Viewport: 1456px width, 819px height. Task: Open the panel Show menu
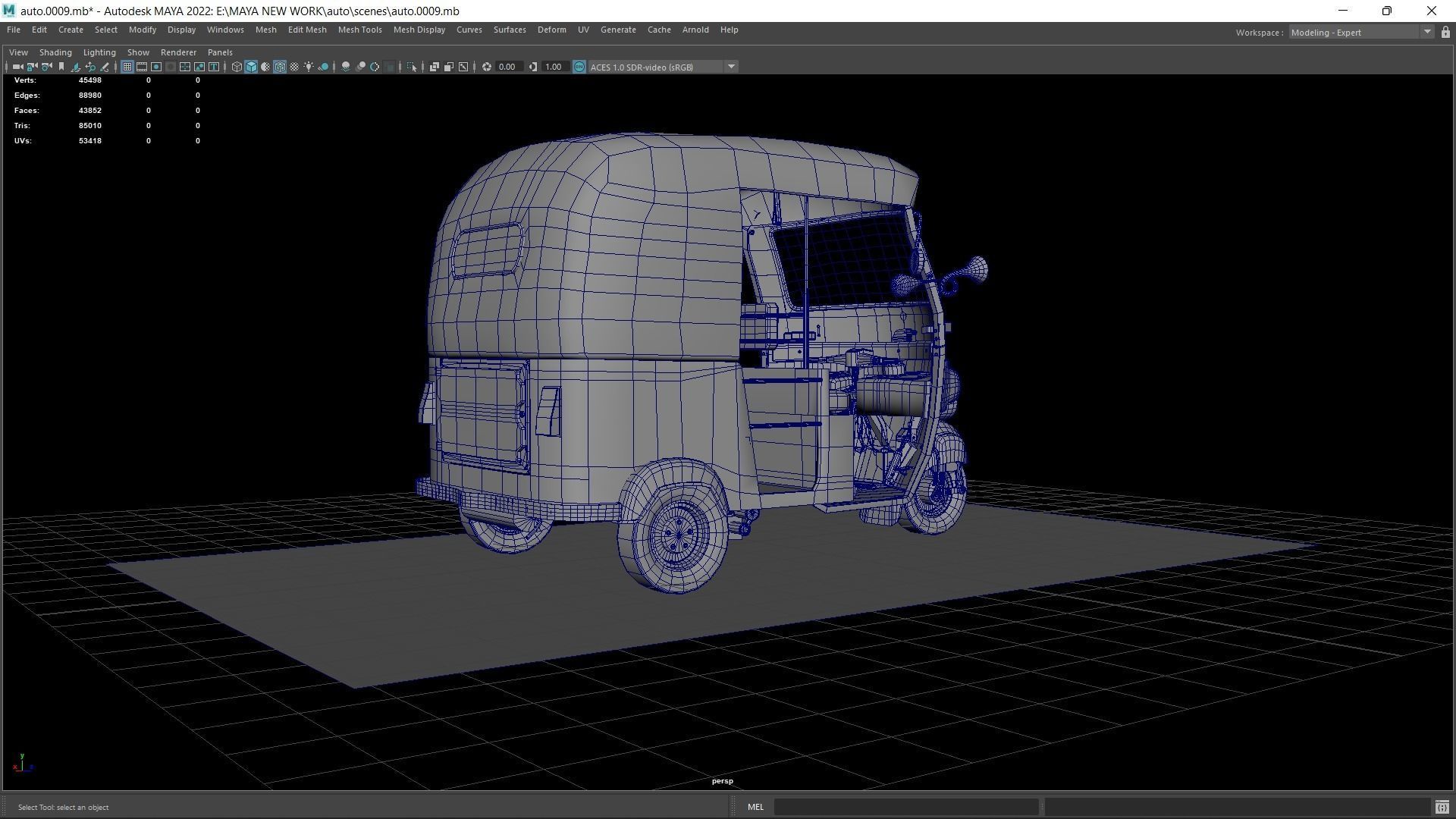point(138,52)
